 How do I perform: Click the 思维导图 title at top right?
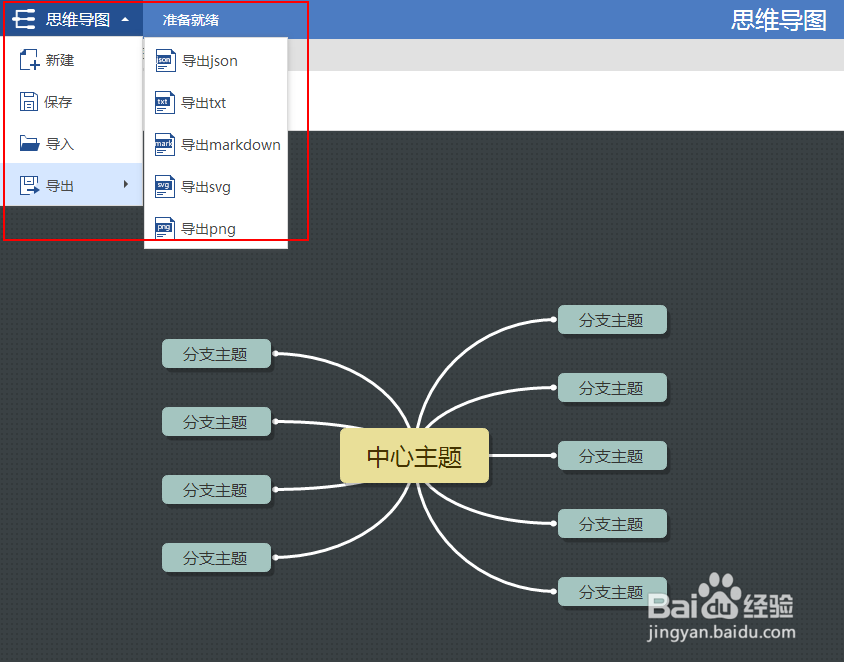pyautogui.click(x=778, y=20)
